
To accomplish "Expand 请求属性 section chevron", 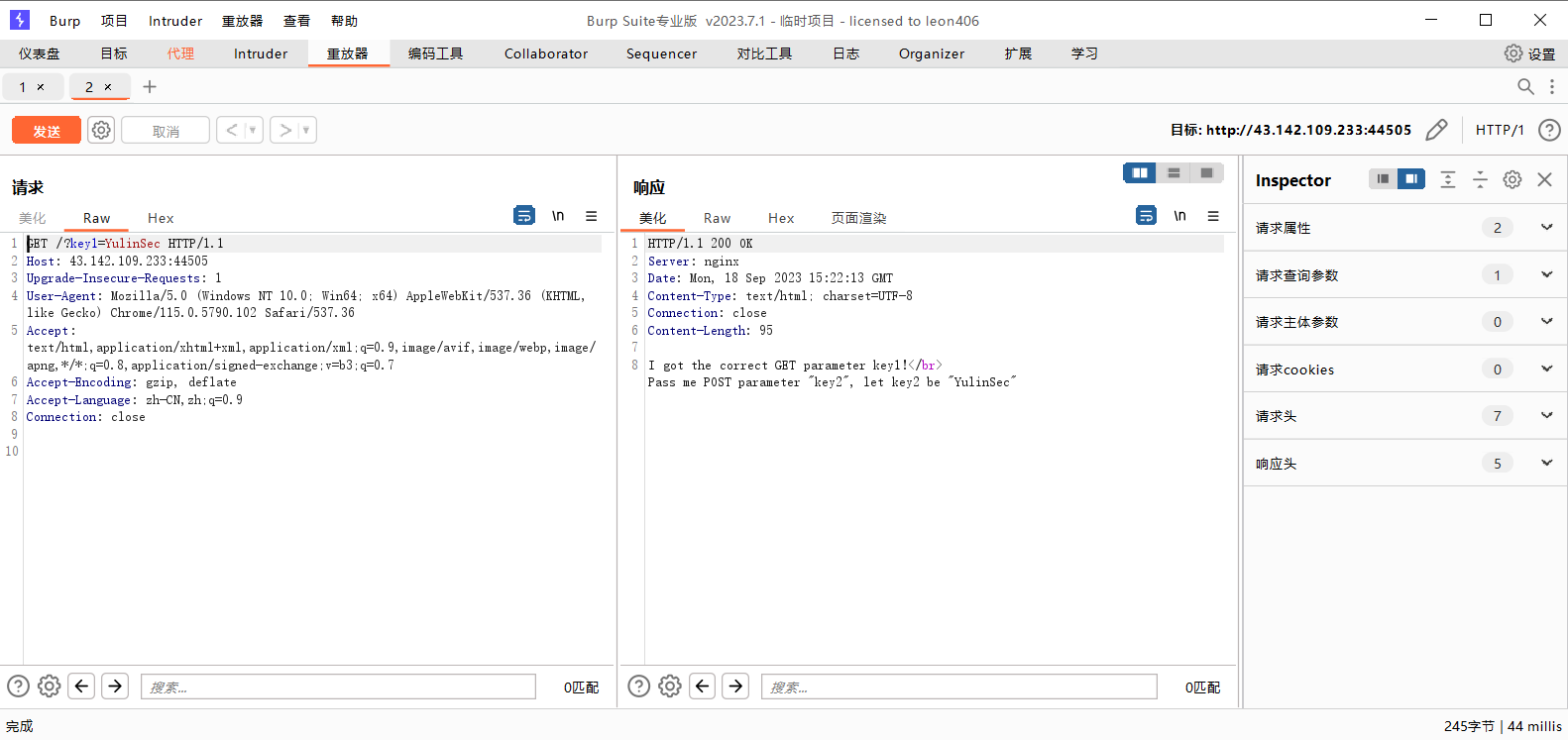I will tap(1547, 227).
